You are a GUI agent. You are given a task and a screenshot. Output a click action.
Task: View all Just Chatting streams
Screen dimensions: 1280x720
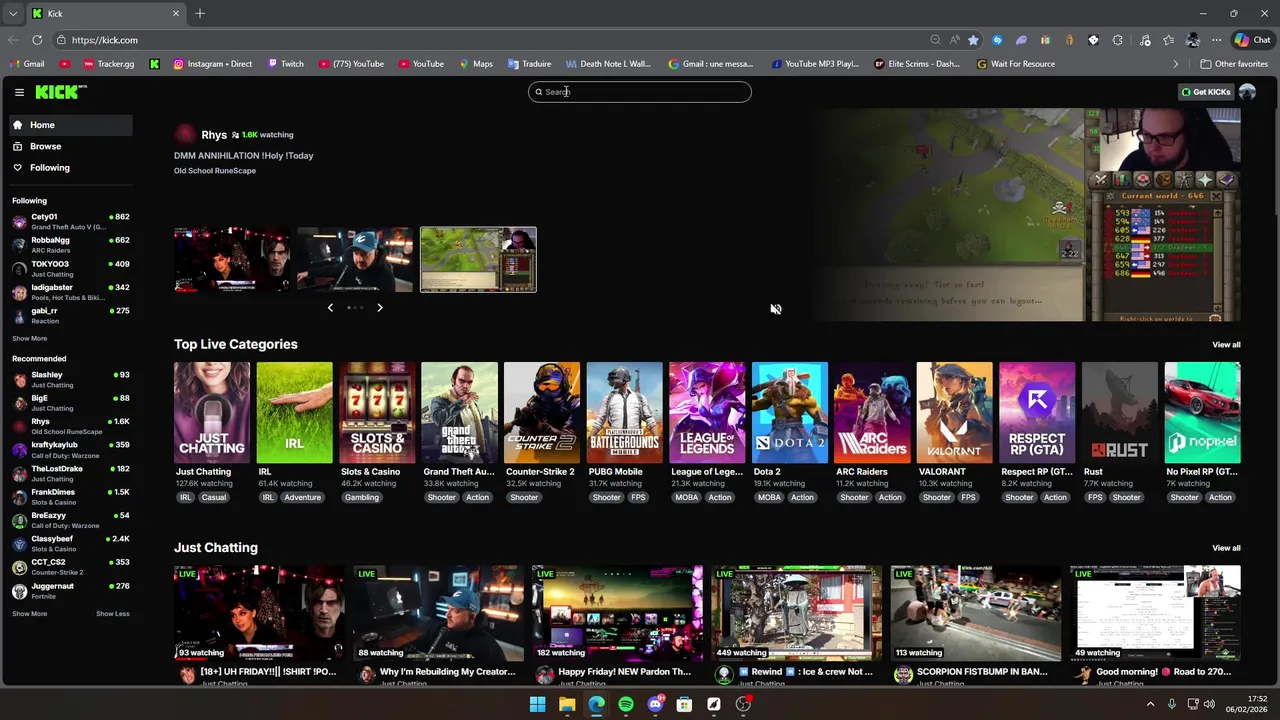(1226, 548)
